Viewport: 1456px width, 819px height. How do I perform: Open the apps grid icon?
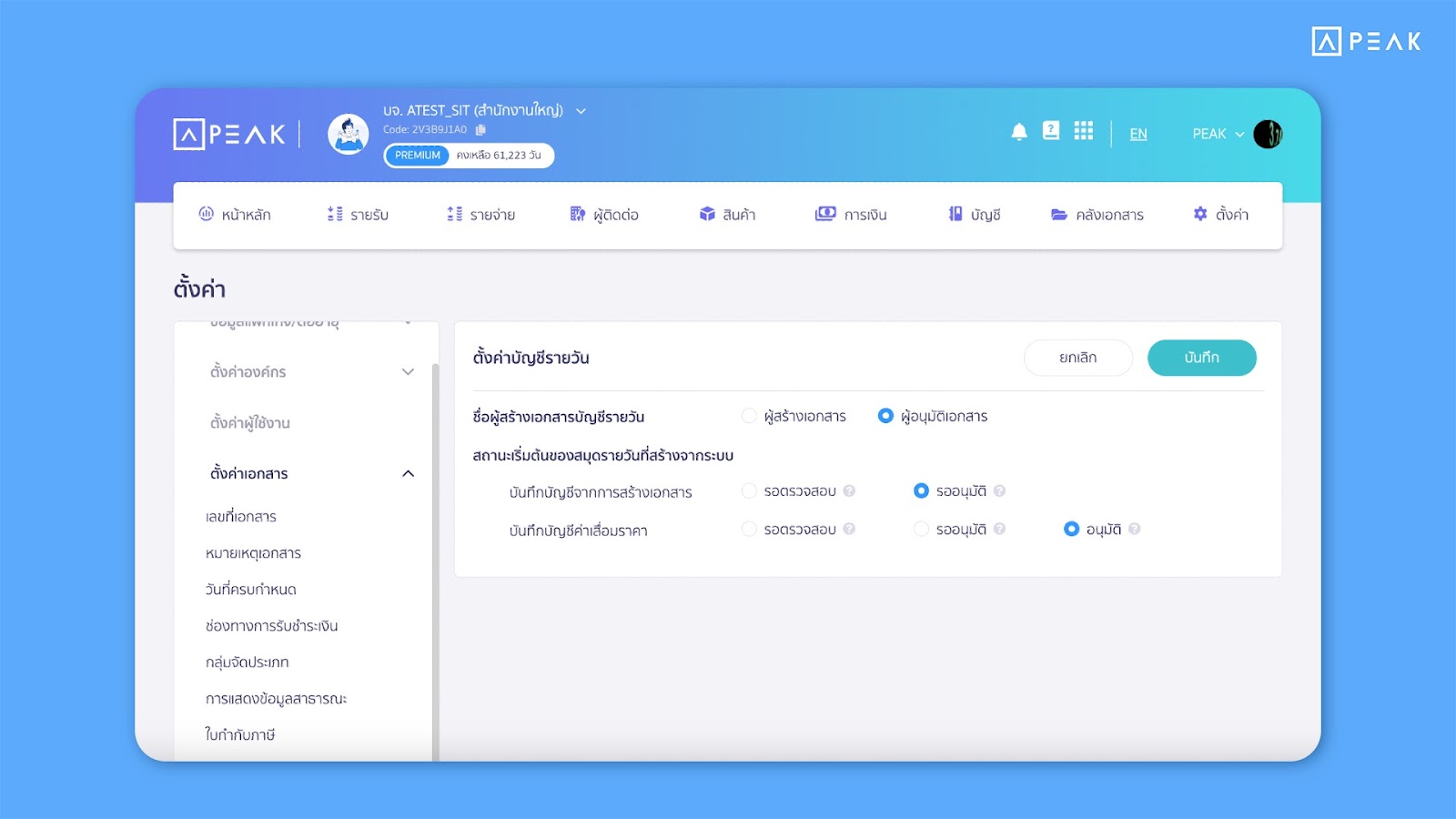(1083, 131)
